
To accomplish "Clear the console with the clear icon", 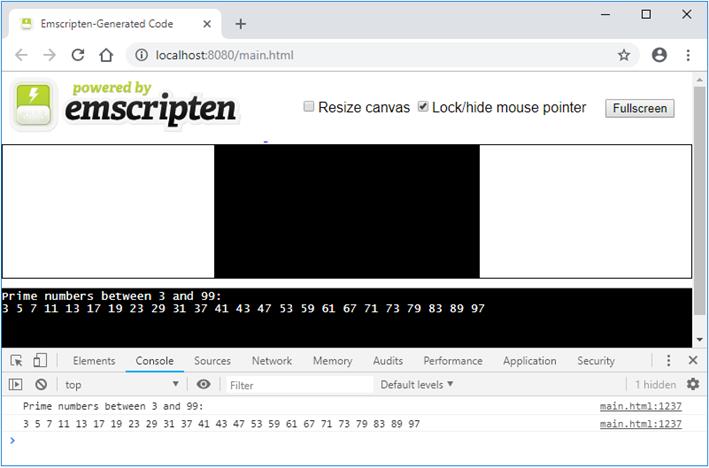I will [41, 384].
